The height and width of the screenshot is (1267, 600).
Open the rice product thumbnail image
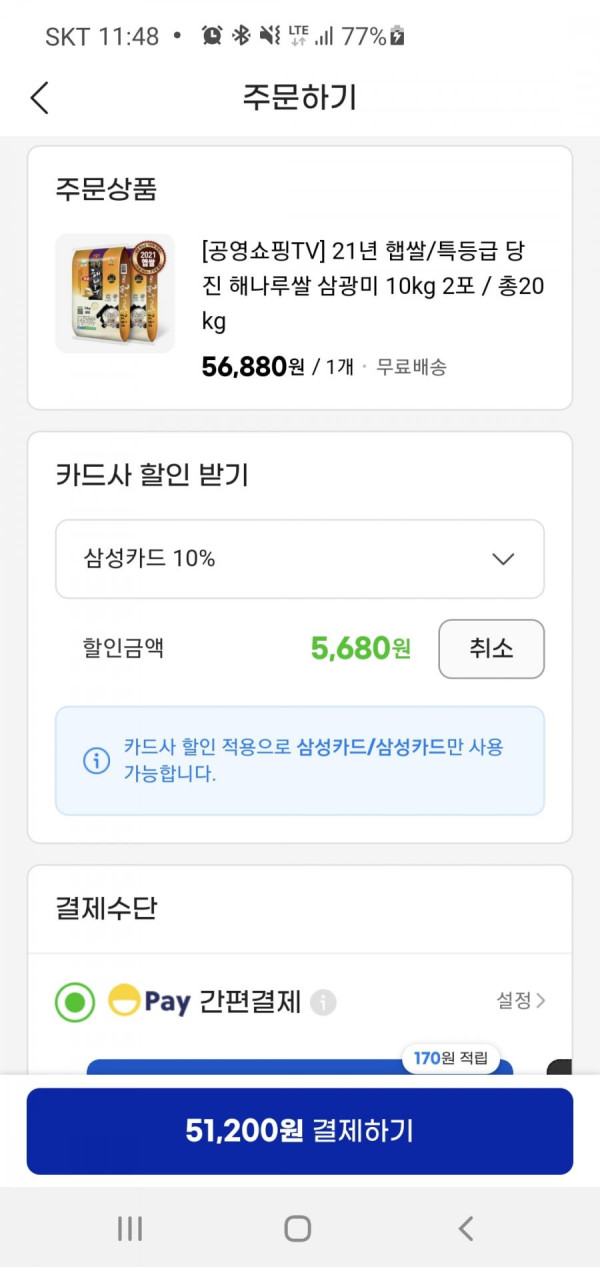[x=115, y=293]
